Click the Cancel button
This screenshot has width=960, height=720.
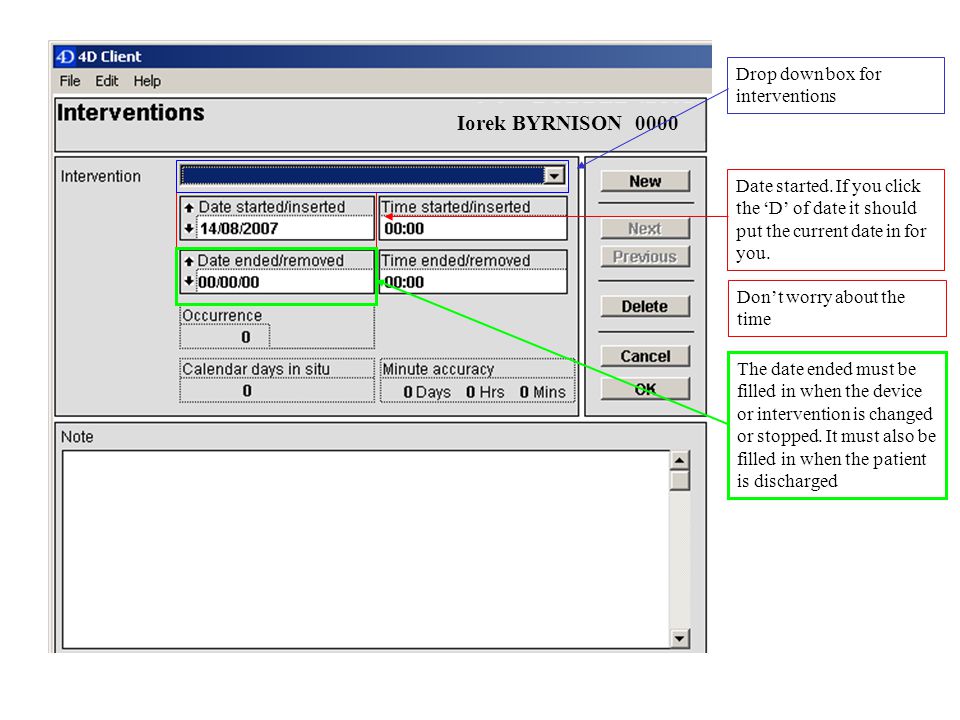(645, 356)
